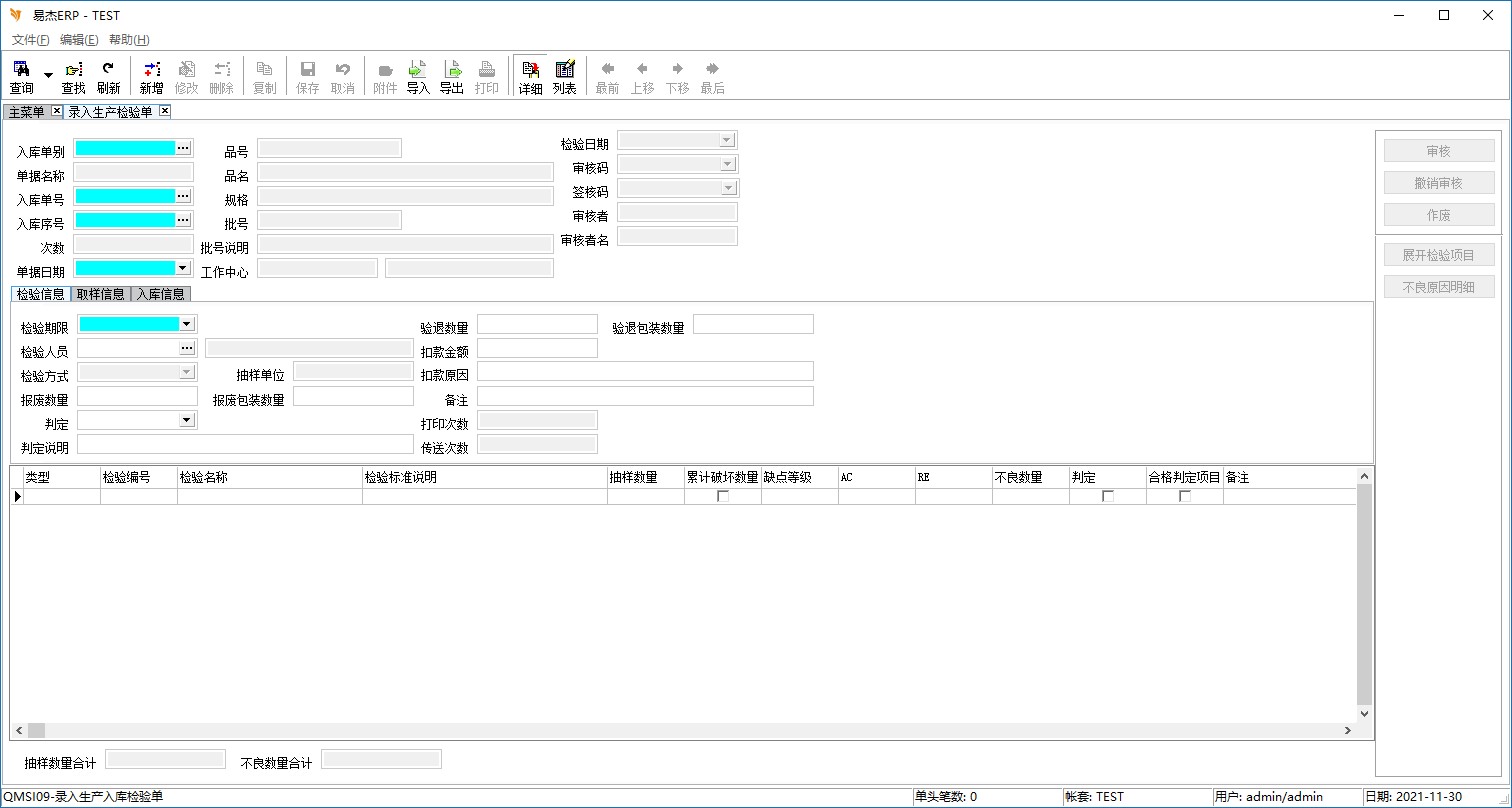Open the 文件(F) menu
The image size is (1512, 808).
[x=30, y=40]
